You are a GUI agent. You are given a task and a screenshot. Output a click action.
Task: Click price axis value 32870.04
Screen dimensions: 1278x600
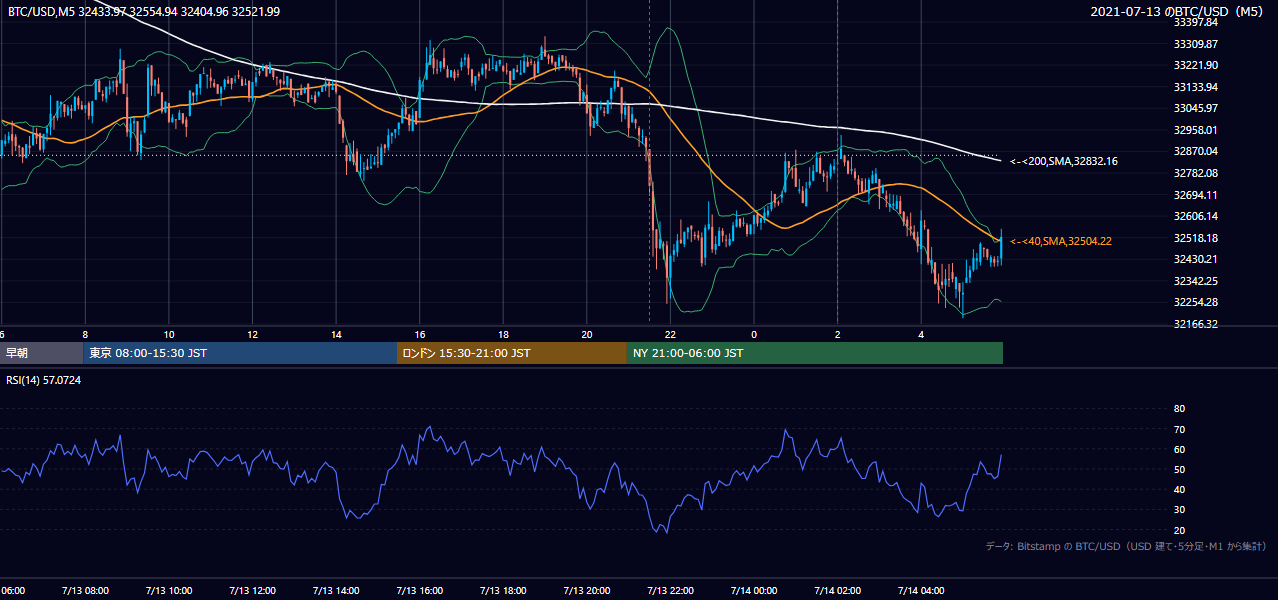click(x=1196, y=151)
